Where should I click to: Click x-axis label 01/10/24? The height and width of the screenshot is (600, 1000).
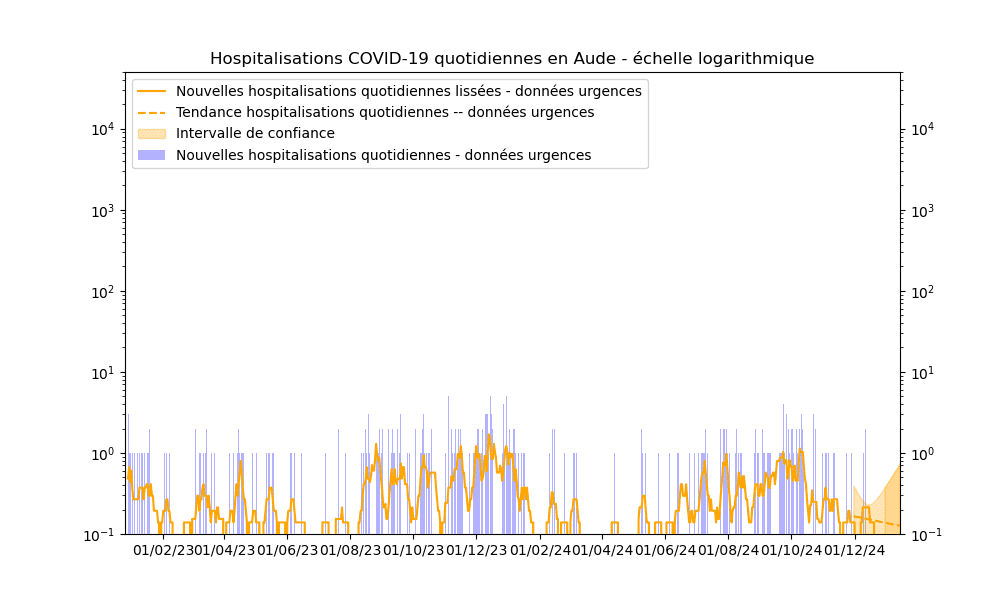[791, 550]
